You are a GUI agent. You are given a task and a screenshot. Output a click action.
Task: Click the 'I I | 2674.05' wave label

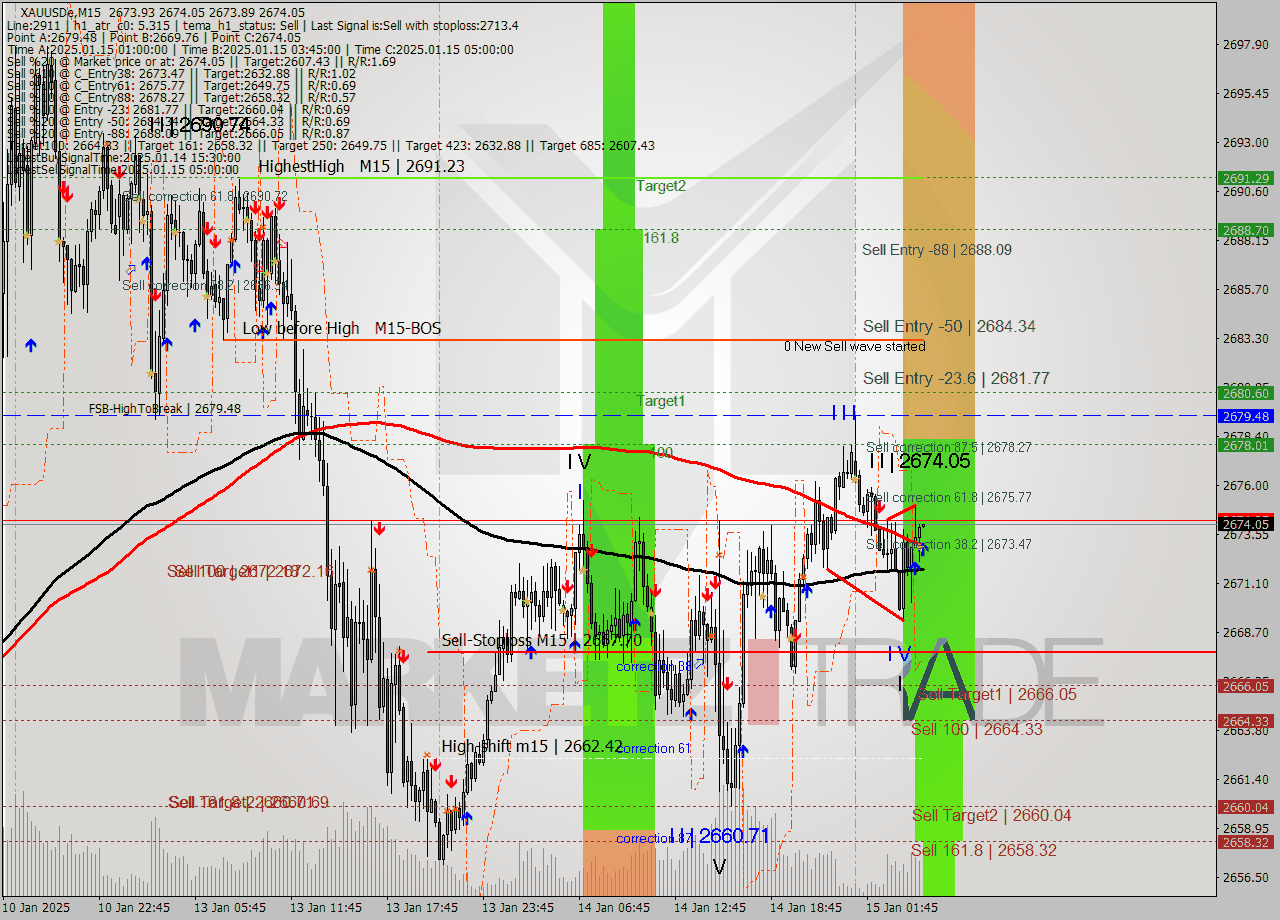919,461
